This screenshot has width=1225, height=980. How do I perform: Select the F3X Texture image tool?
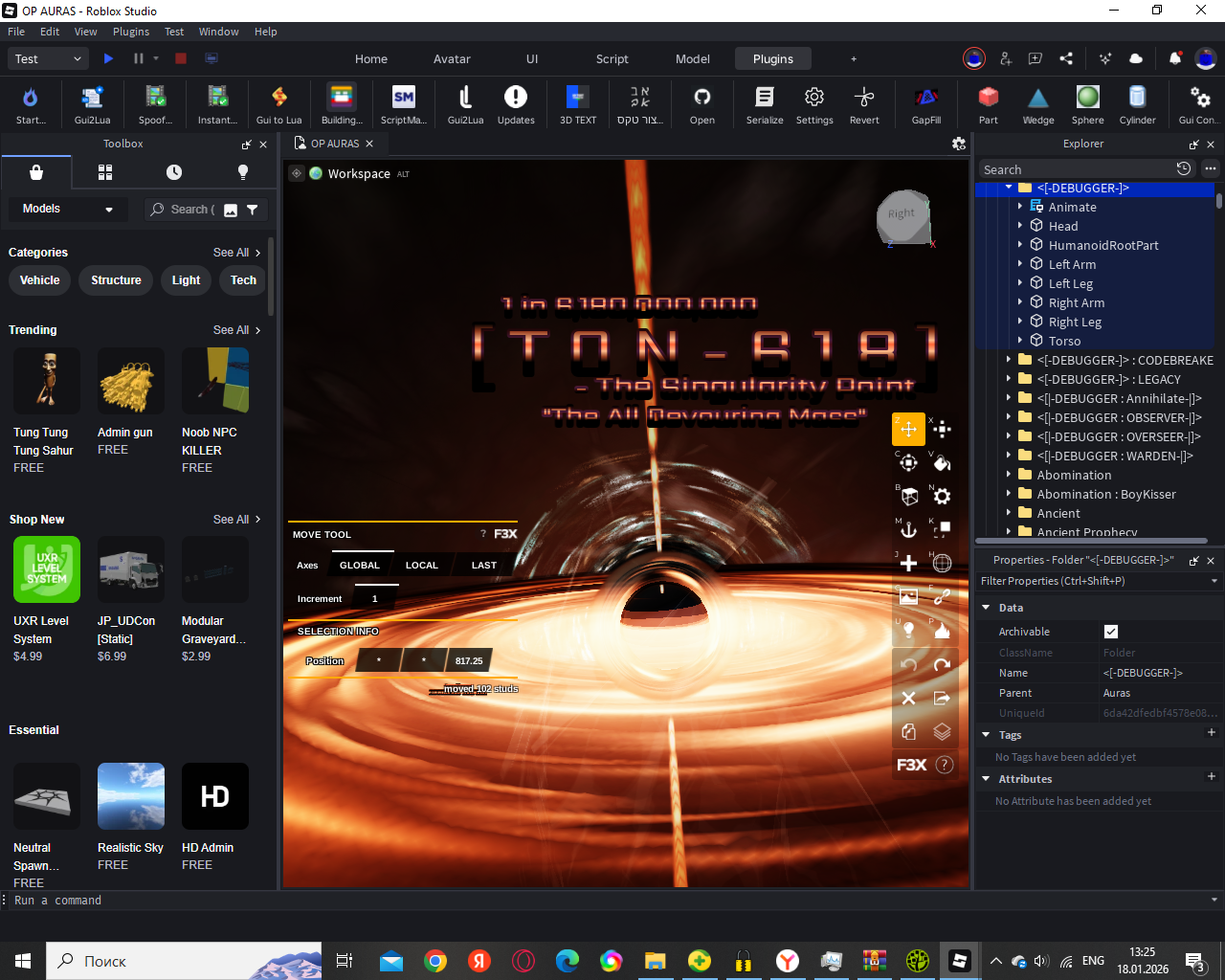pyautogui.click(x=908, y=596)
